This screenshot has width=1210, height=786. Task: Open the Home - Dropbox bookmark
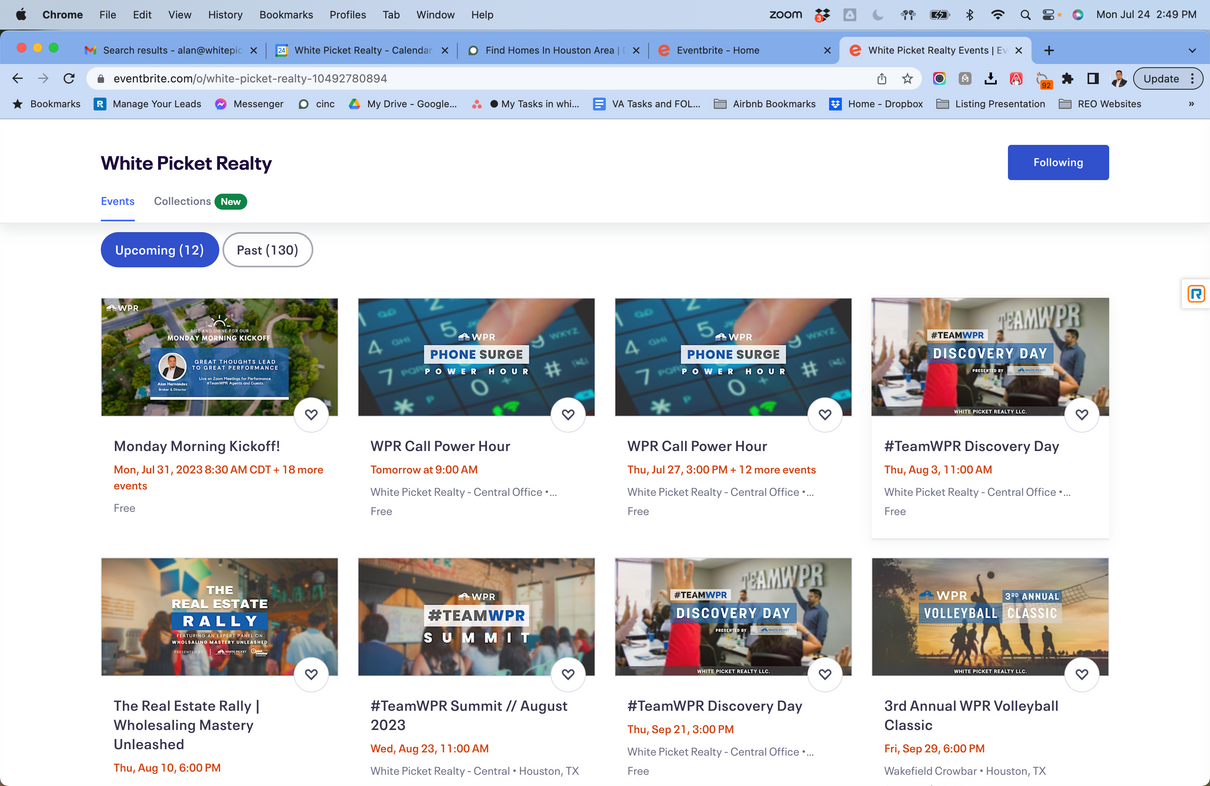coord(876,104)
